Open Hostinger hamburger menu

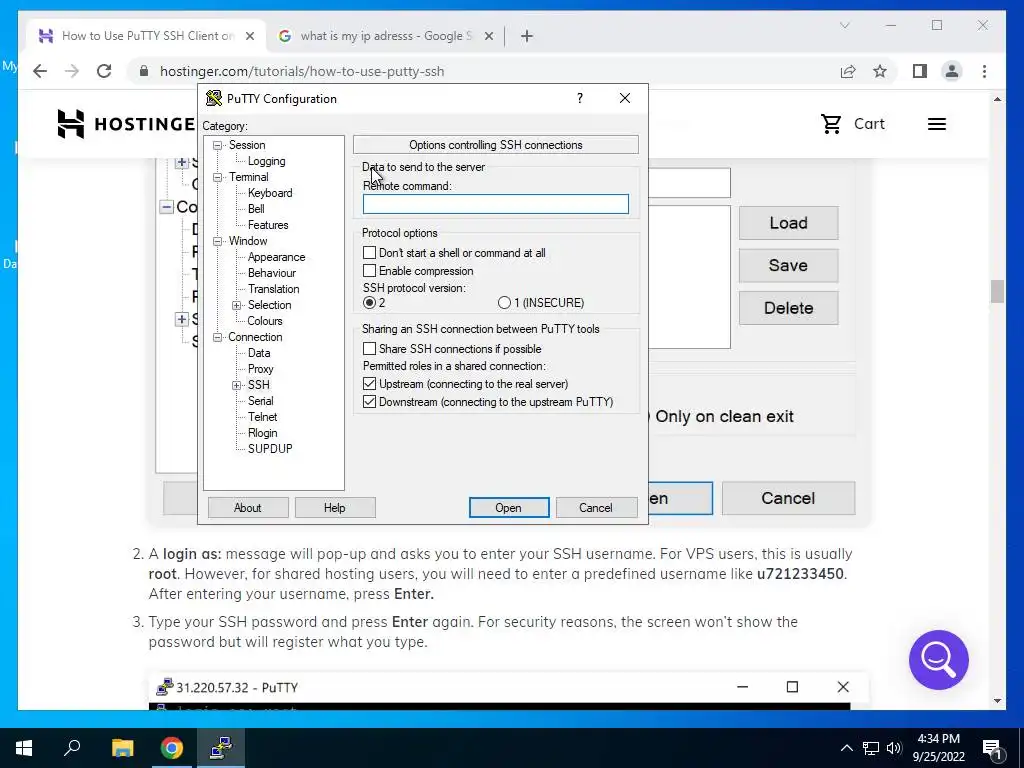[936, 124]
